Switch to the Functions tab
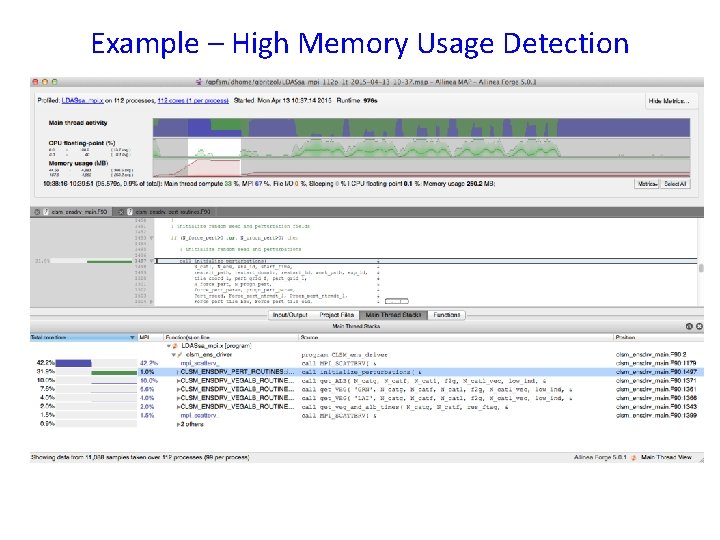Image resolution: width=720 pixels, height=540 pixels. click(446, 315)
